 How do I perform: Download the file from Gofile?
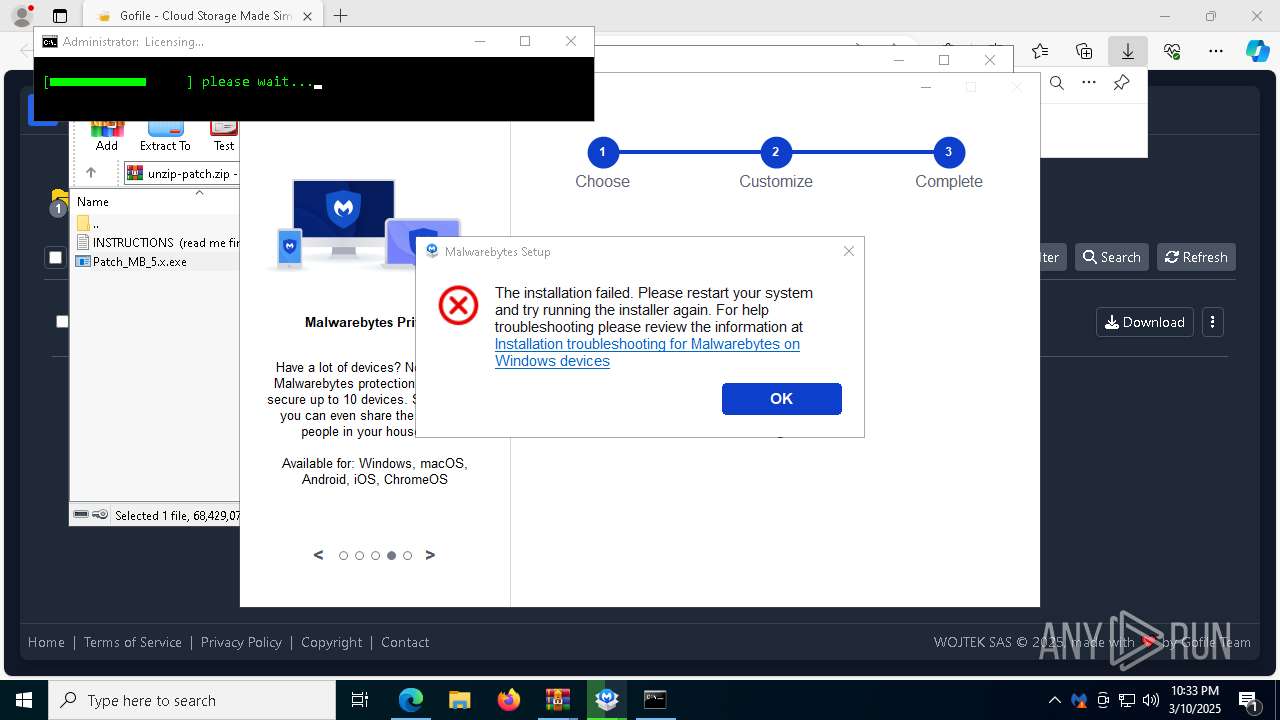1145,322
